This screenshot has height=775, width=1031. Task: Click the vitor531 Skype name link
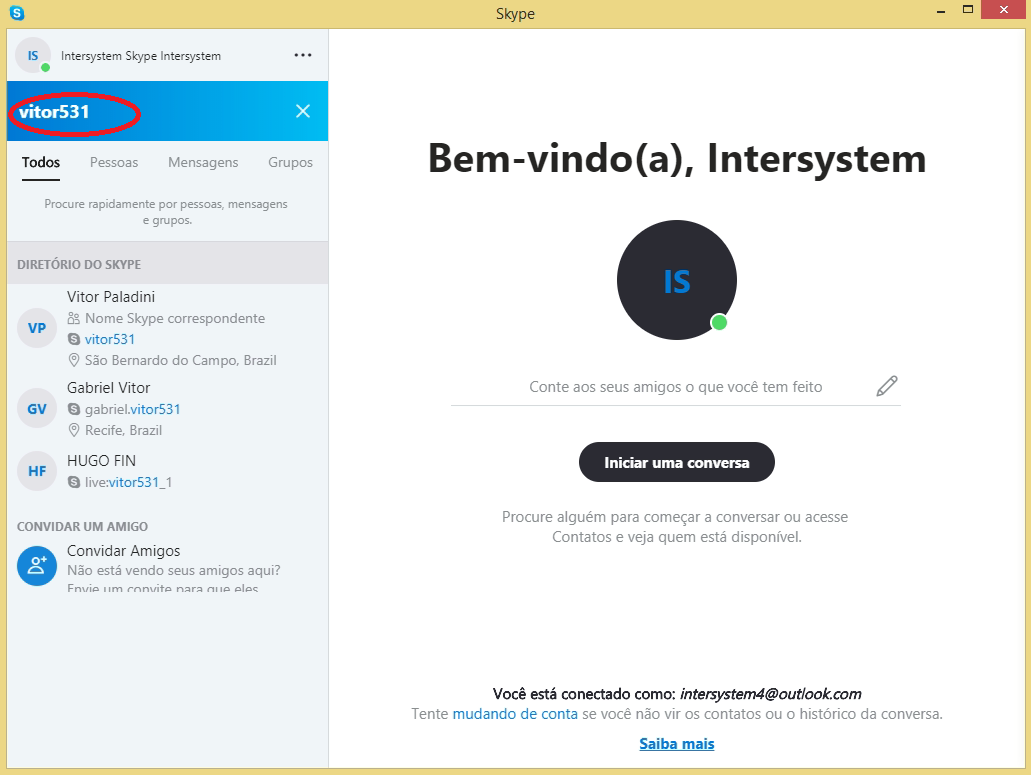click(x=110, y=339)
